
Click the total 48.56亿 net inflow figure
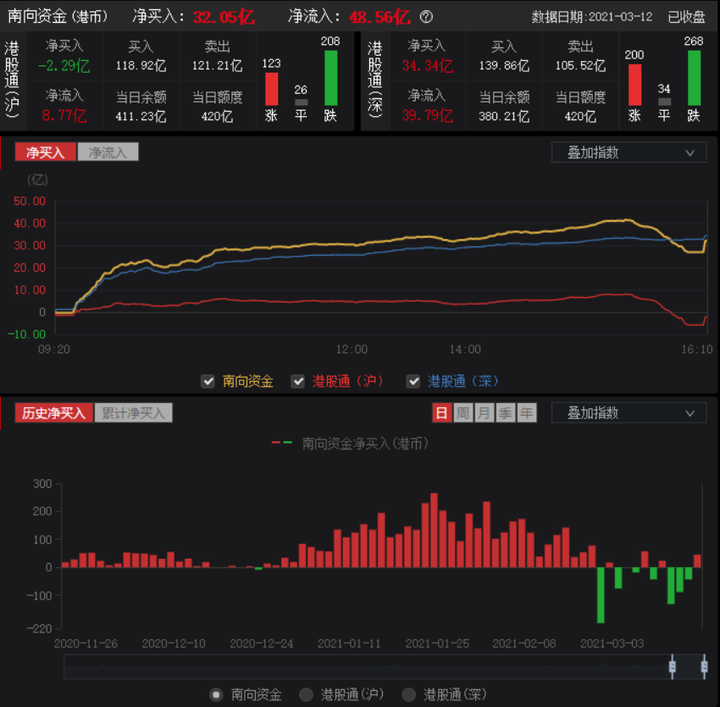click(x=380, y=17)
